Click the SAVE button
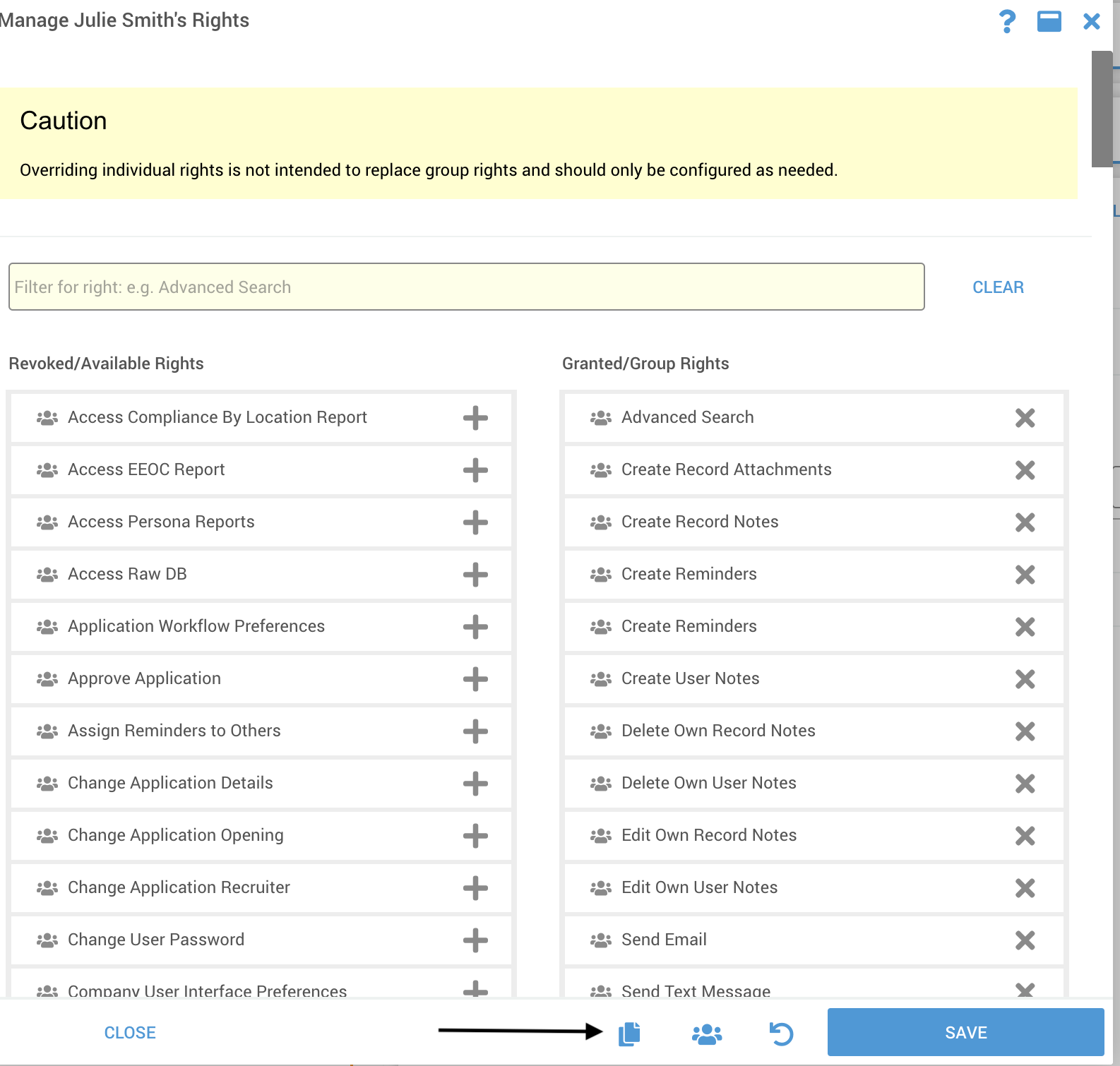Screen dimensions: 1120x1066 coord(965,1032)
